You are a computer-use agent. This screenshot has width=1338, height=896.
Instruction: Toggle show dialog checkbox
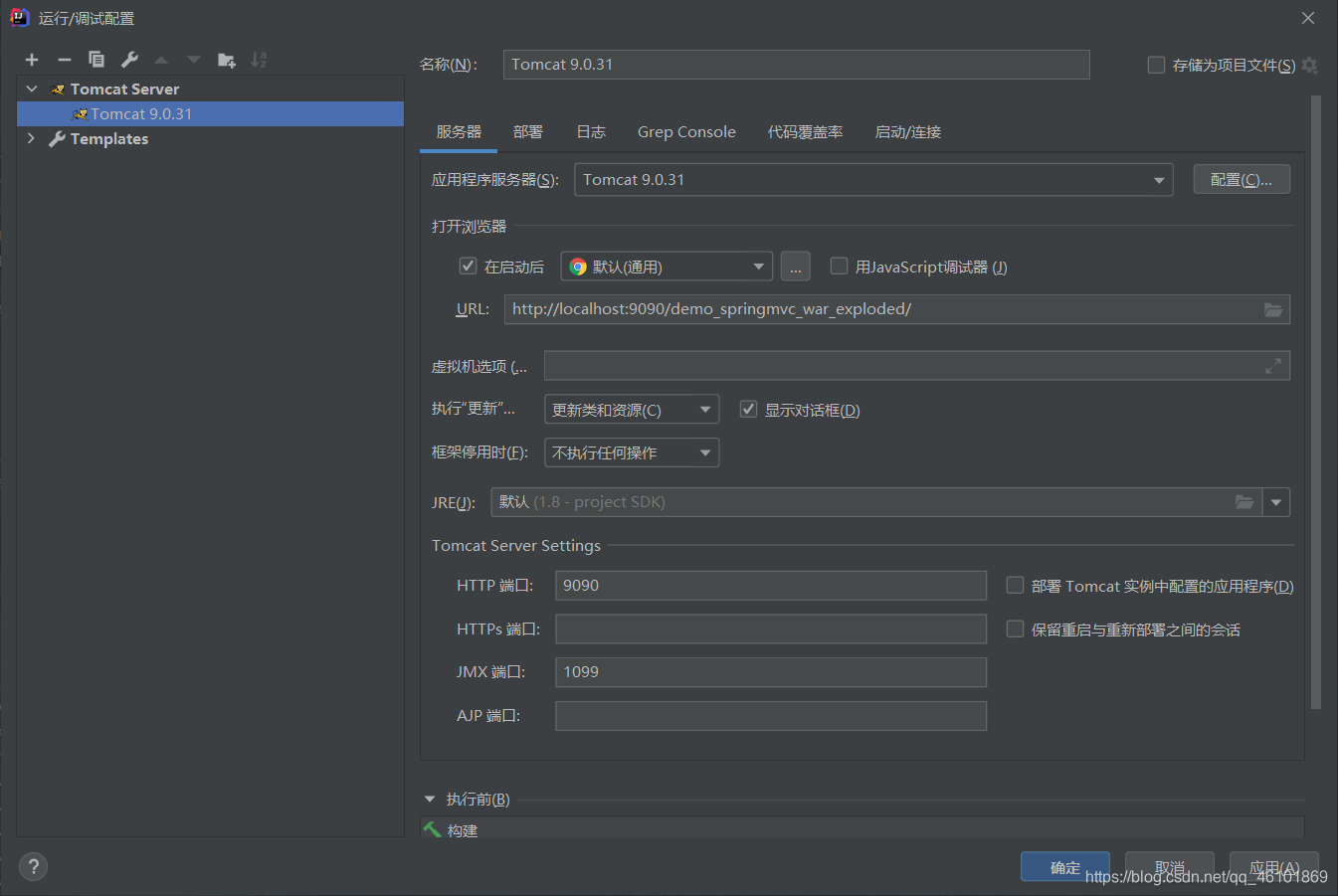coord(748,409)
